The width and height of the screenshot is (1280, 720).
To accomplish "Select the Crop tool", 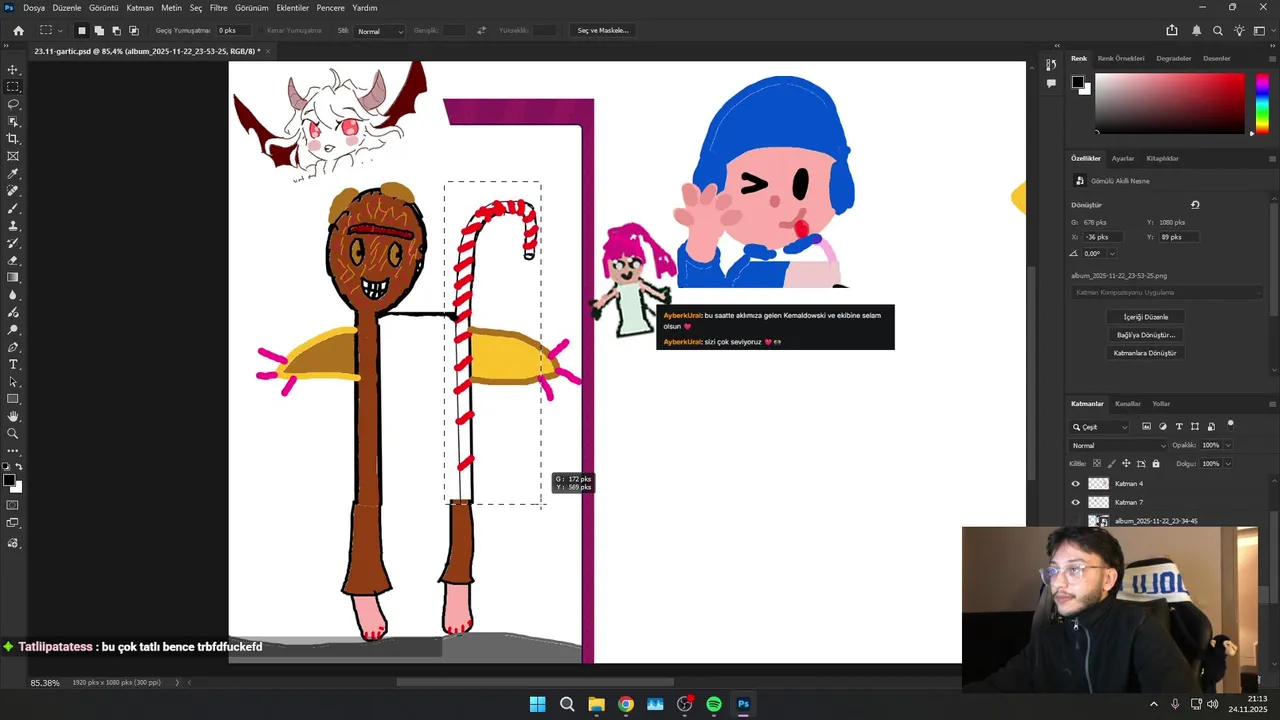I will point(13,139).
